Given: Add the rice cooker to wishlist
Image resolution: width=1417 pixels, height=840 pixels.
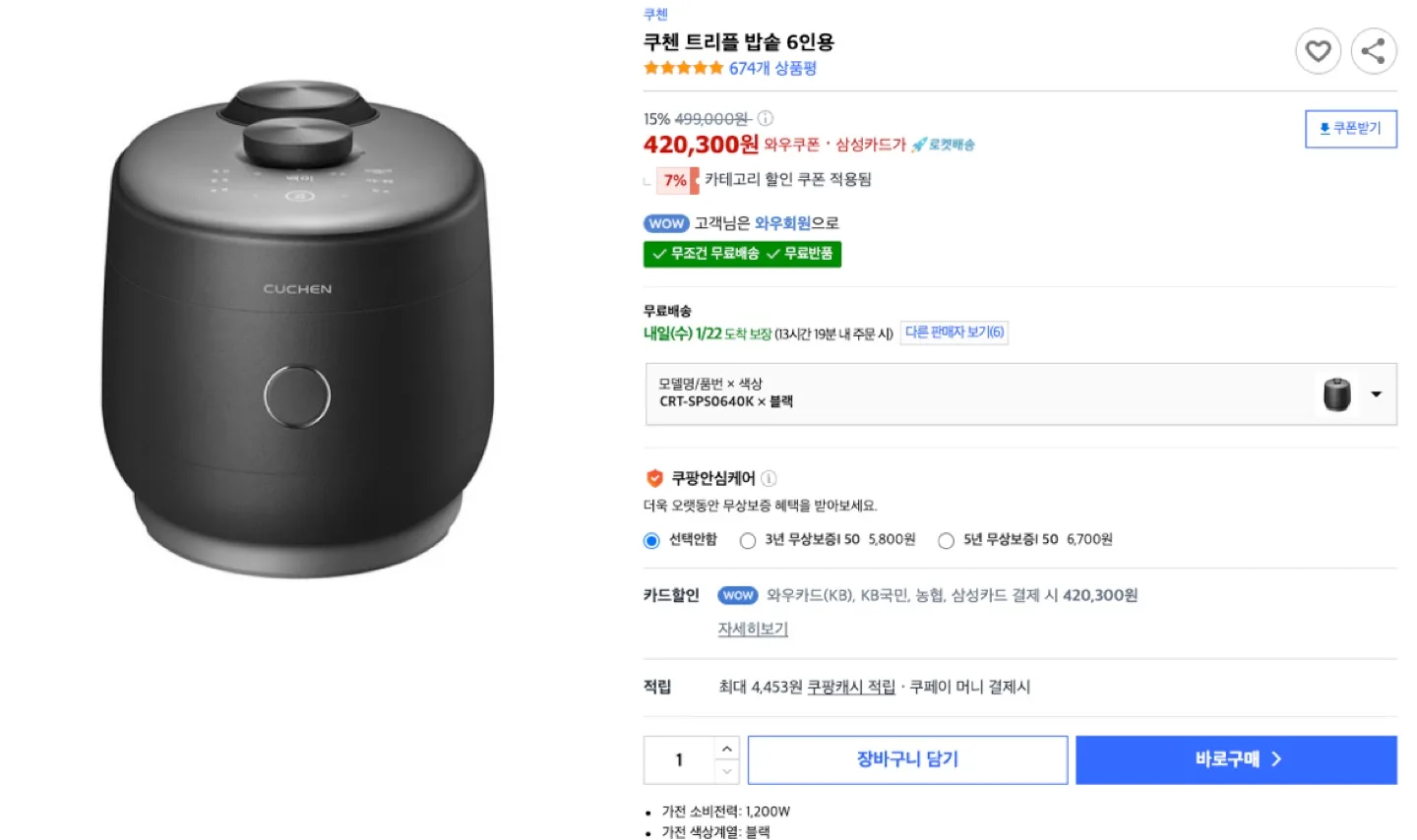Looking at the screenshot, I should point(1318,52).
